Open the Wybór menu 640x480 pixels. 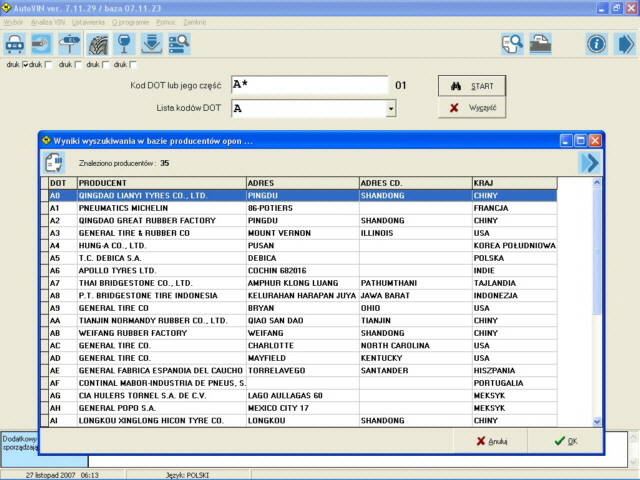(x=13, y=22)
